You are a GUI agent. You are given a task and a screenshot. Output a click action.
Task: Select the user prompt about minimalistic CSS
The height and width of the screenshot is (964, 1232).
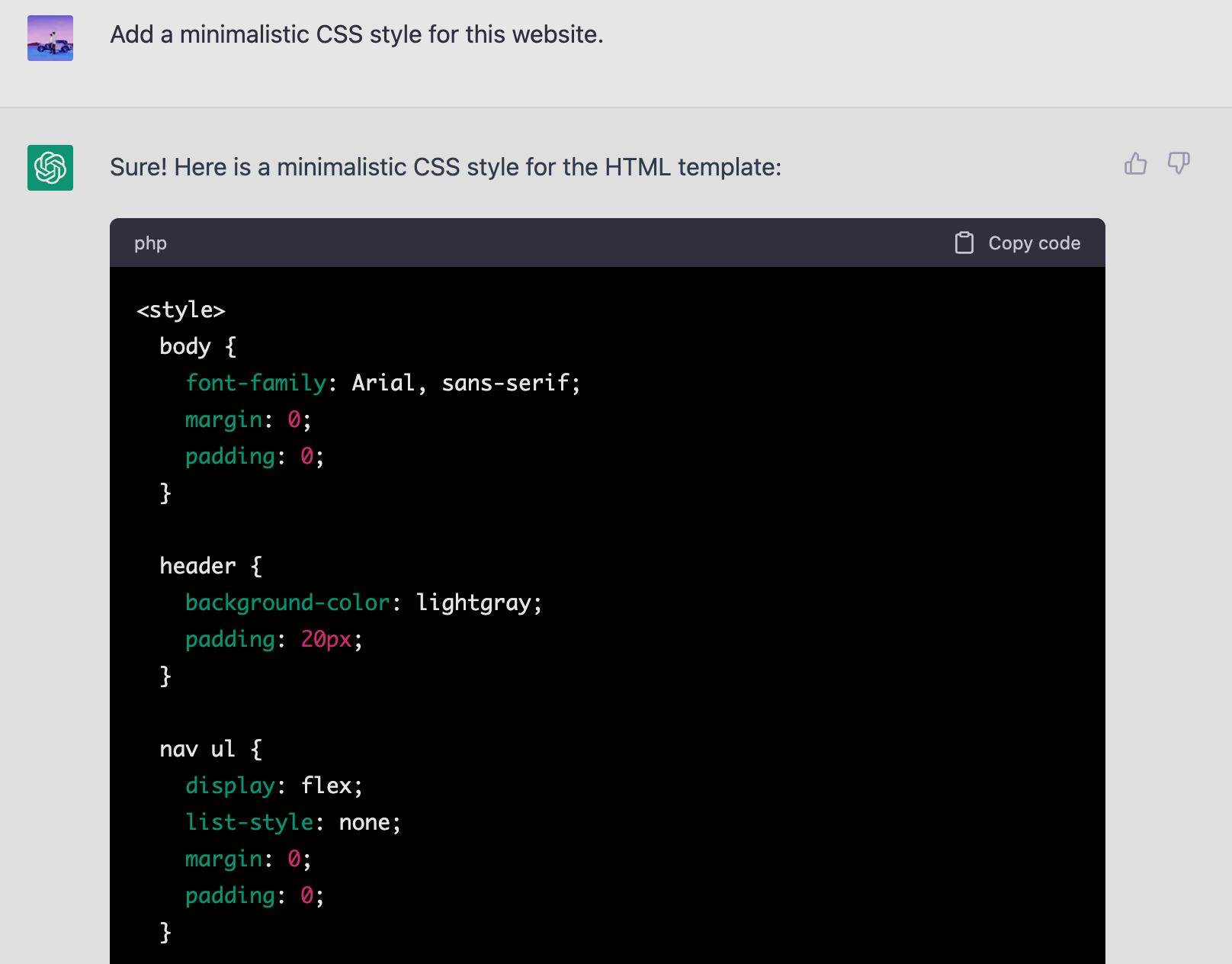tap(357, 35)
